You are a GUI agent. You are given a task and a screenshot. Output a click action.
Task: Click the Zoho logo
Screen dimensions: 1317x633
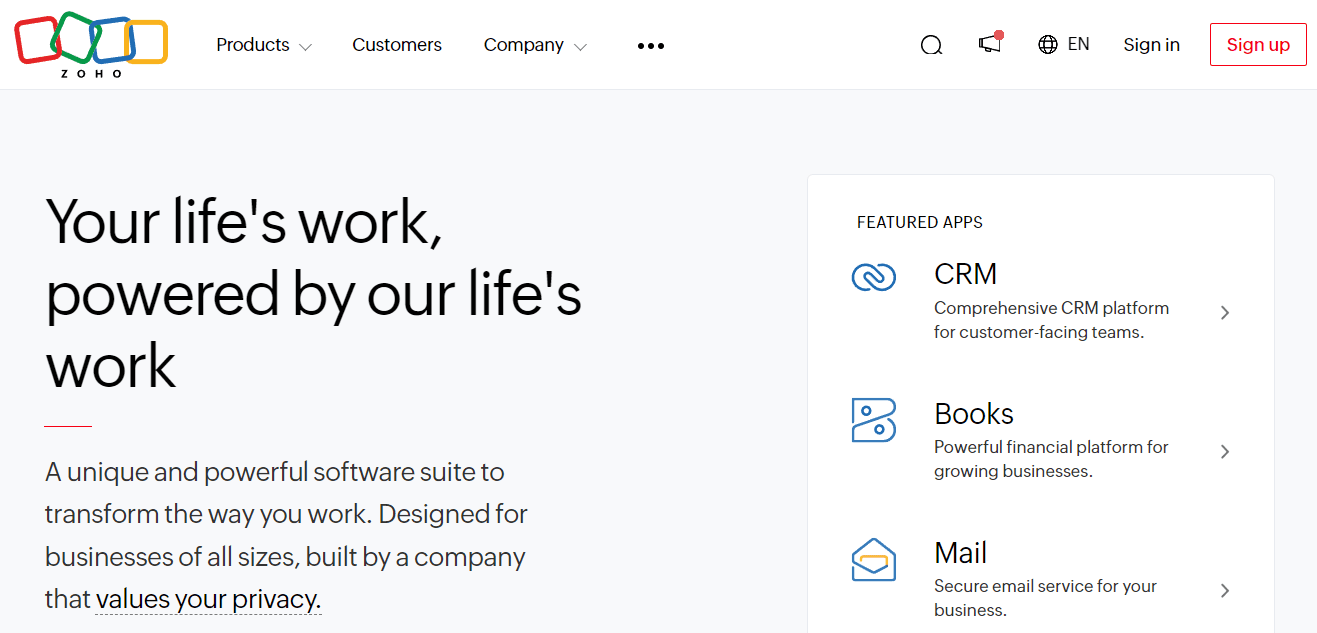pos(90,44)
